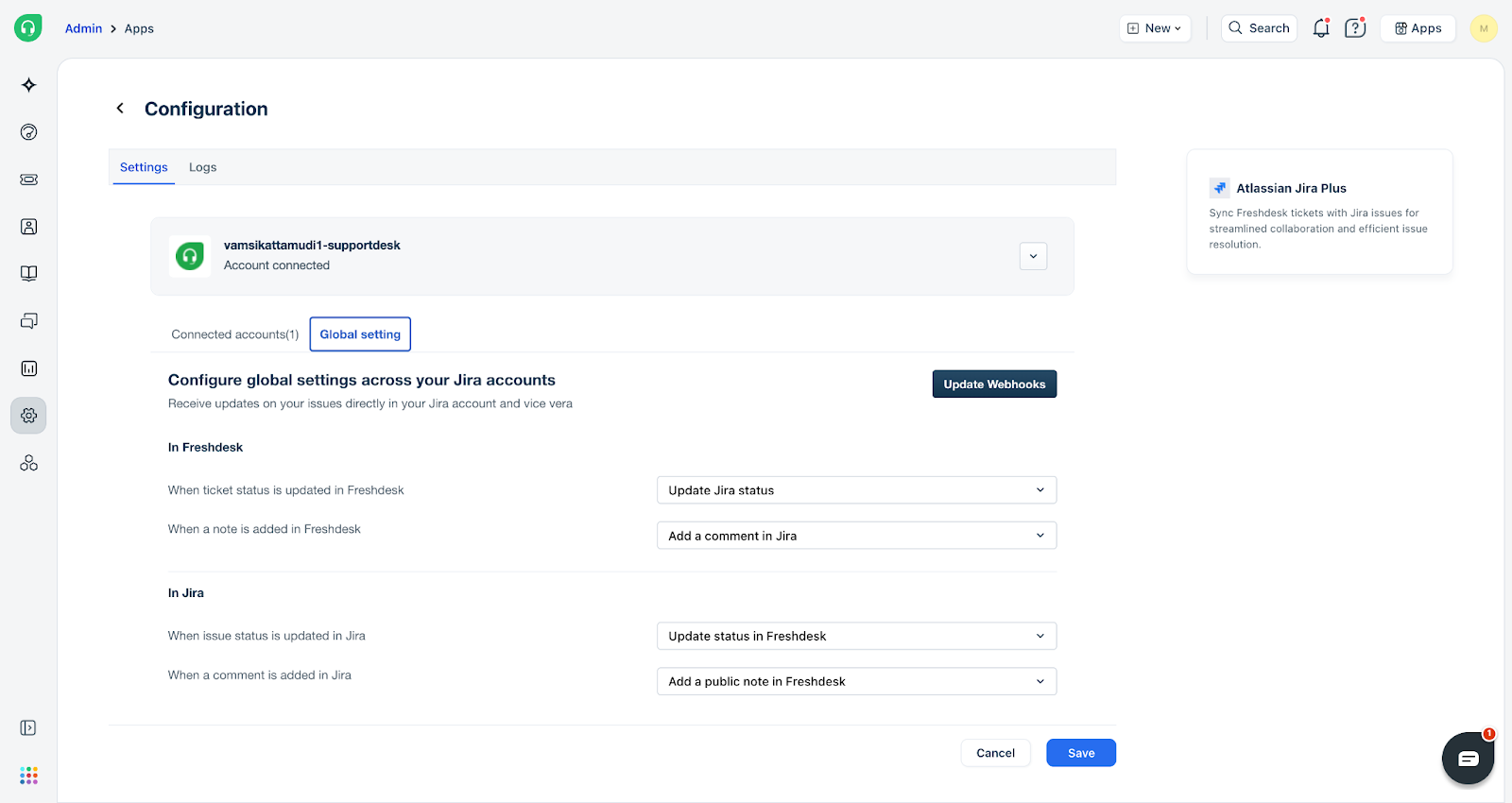Click 'When a note is added in Freshdesk' label
This screenshot has height=803, width=1512.
click(x=264, y=529)
